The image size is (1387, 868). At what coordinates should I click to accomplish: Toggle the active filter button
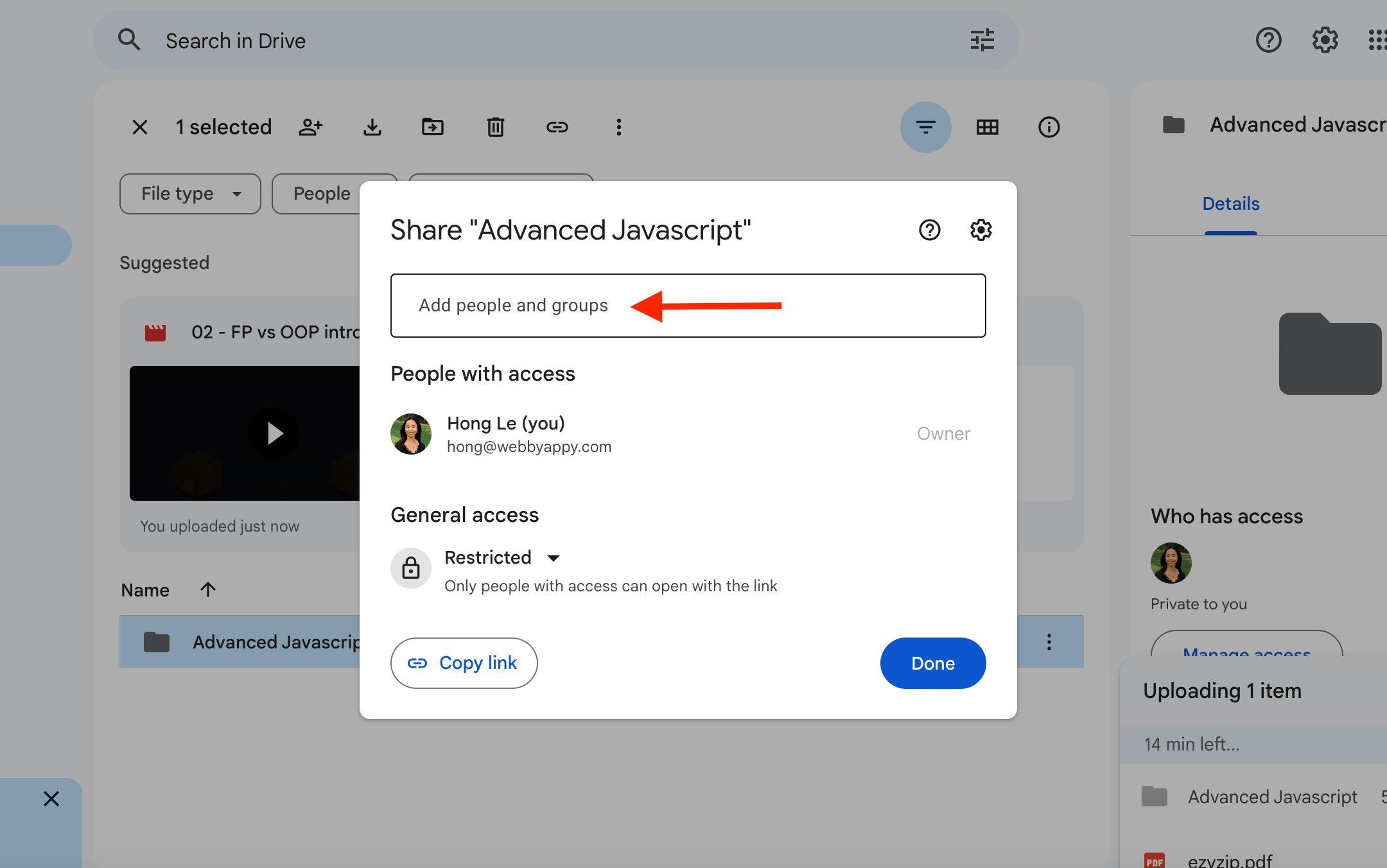pyautogui.click(x=925, y=127)
